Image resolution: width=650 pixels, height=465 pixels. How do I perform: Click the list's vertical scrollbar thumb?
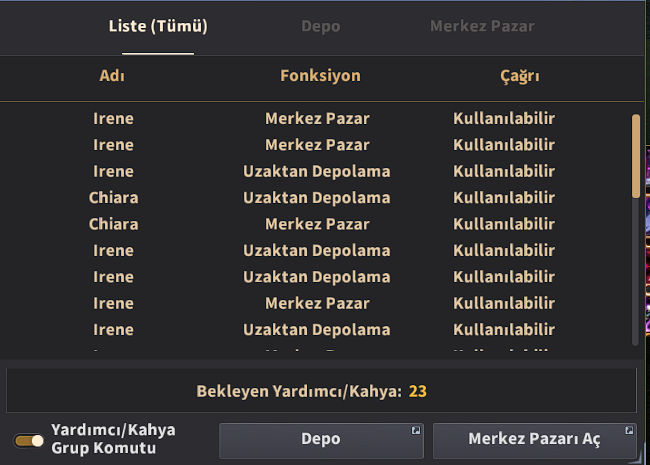(636, 156)
